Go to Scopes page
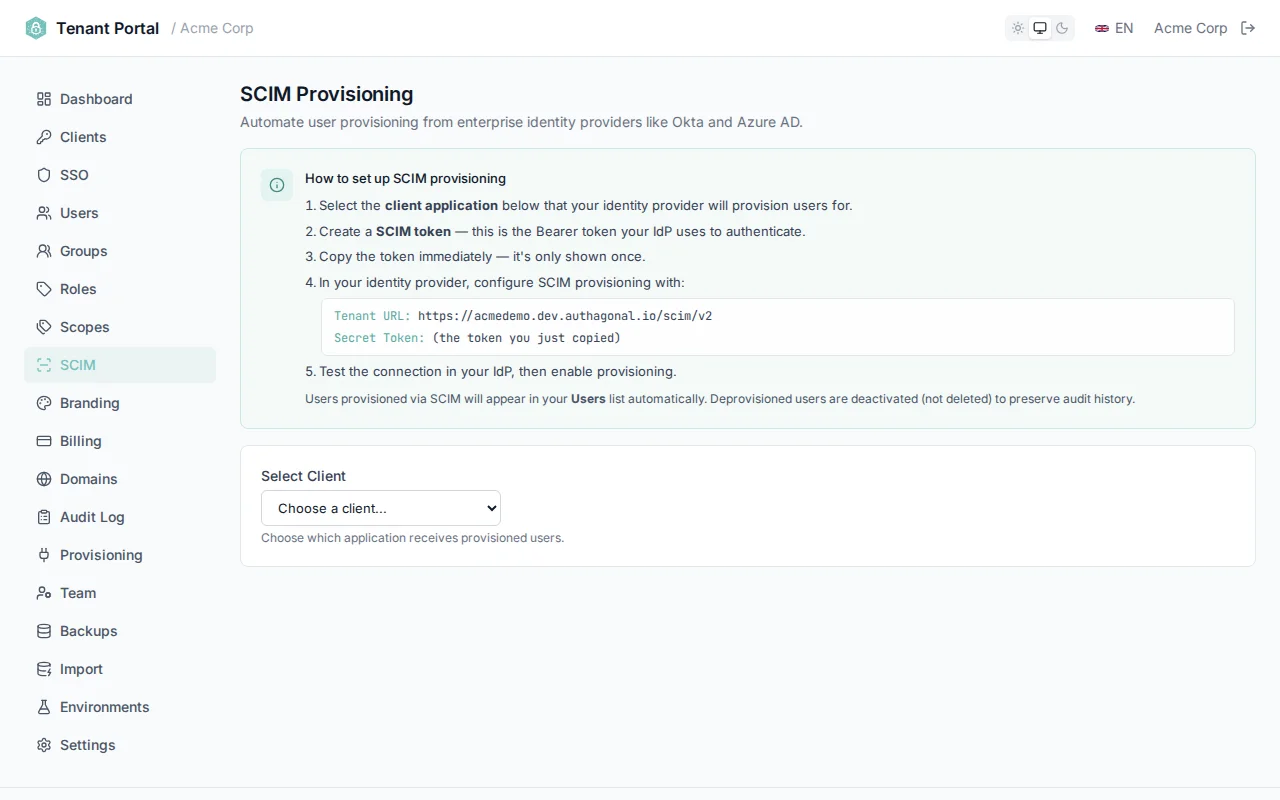This screenshot has width=1280, height=800. [x=120, y=327]
